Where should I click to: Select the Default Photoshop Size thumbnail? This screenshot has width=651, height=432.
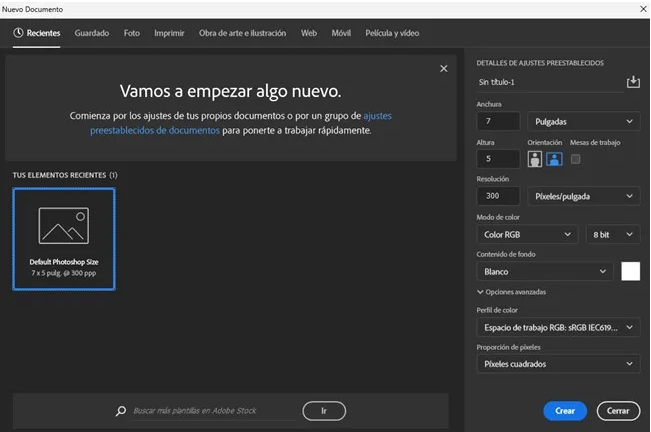(x=64, y=239)
